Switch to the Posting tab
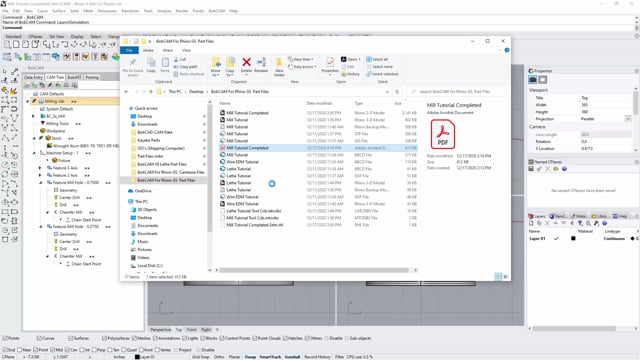 click(92, 77)
